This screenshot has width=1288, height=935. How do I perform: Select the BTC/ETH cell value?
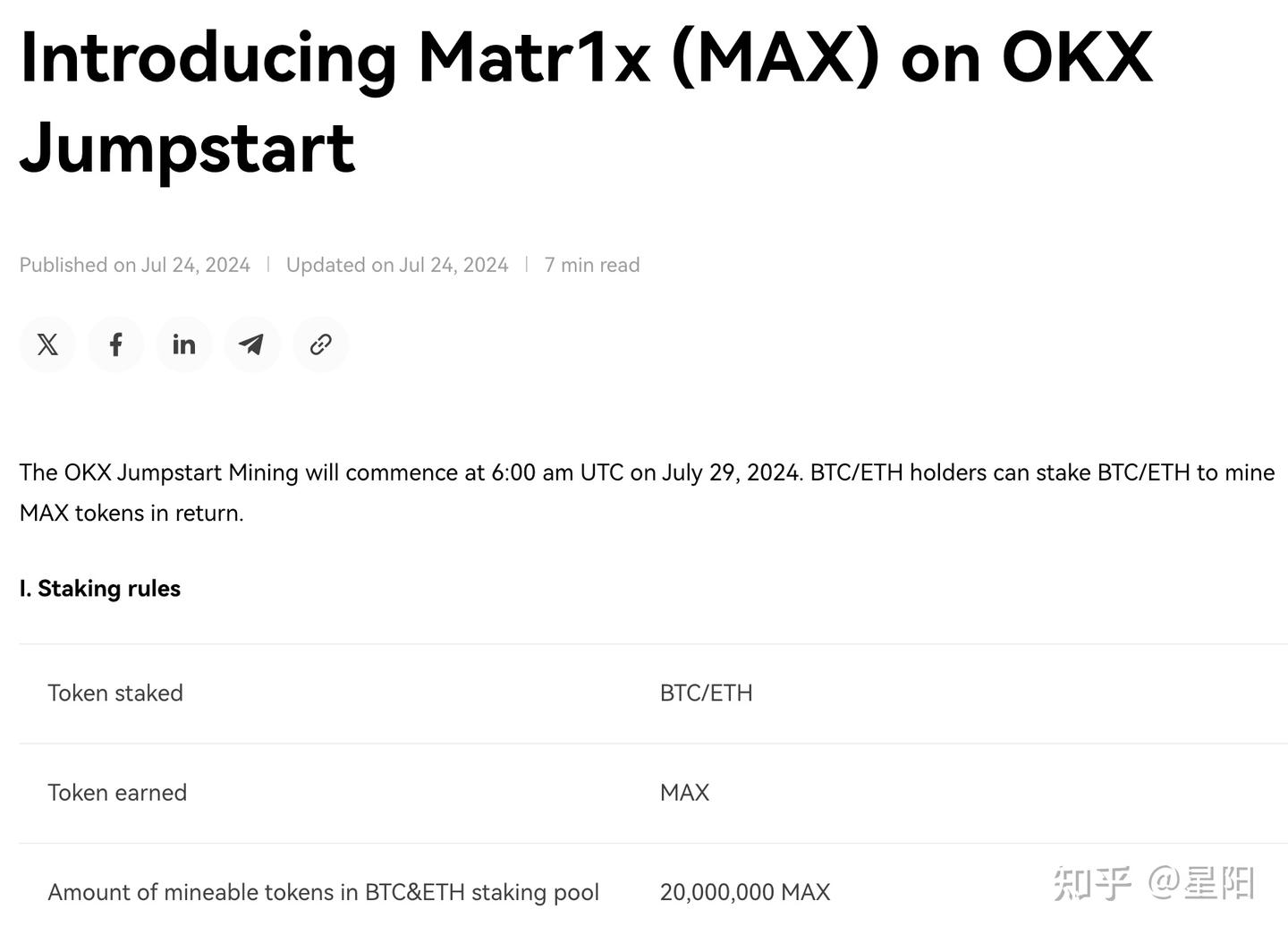[x=706, y=693]
